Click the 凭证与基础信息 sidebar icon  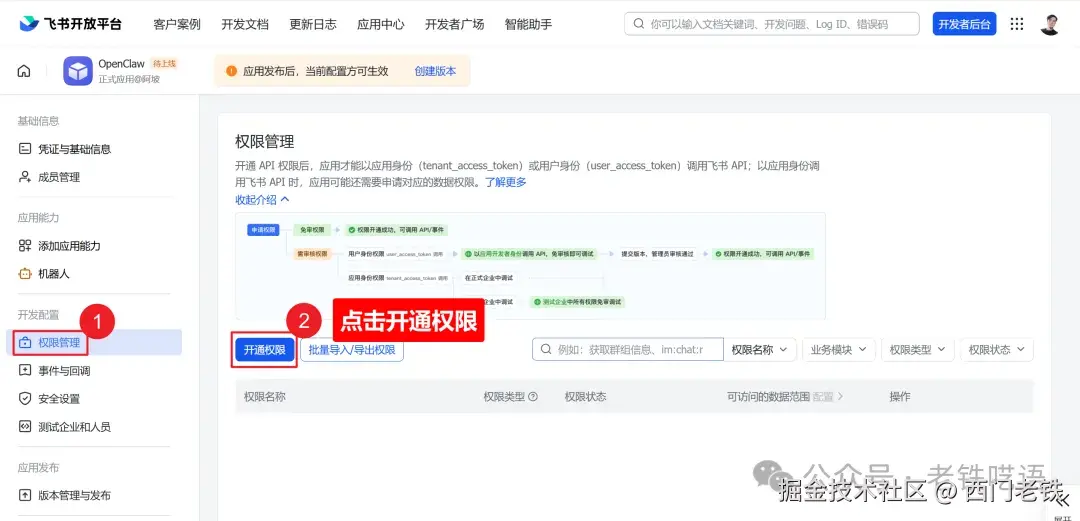point(25,149)
